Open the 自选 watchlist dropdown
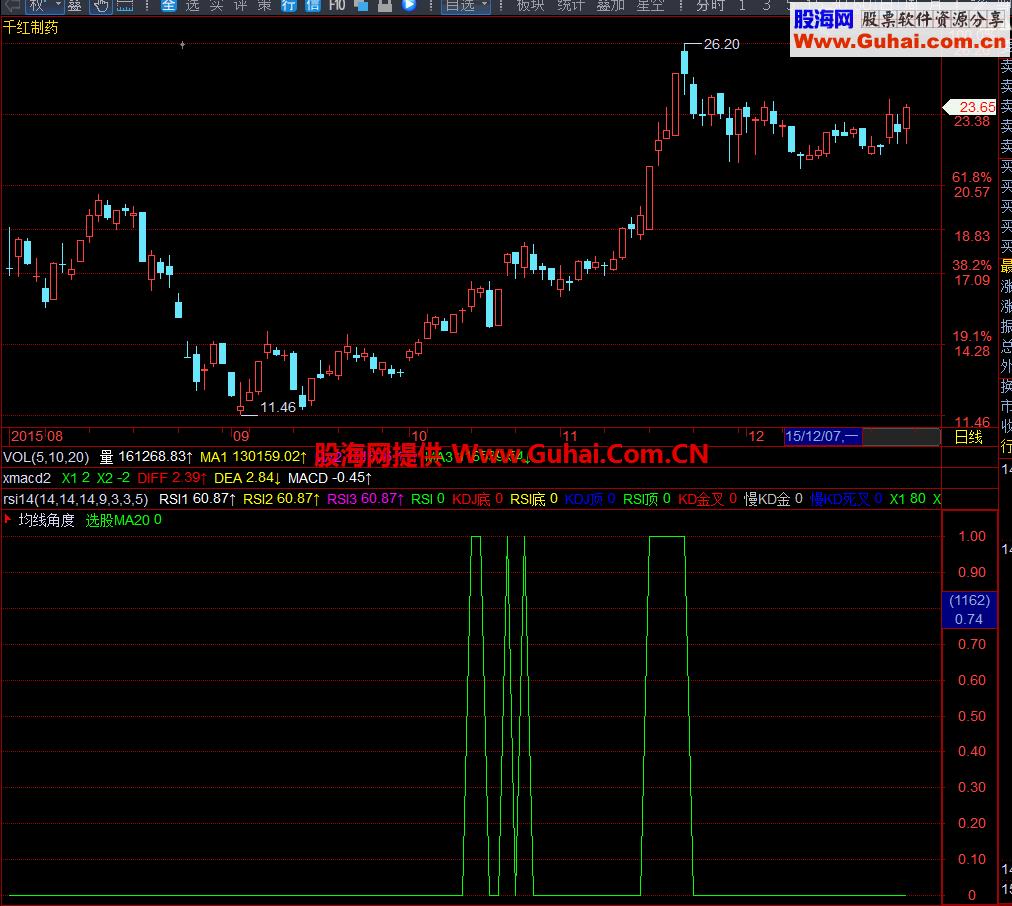This screenshot has width=1012, height=906. (x=466, y=6)
